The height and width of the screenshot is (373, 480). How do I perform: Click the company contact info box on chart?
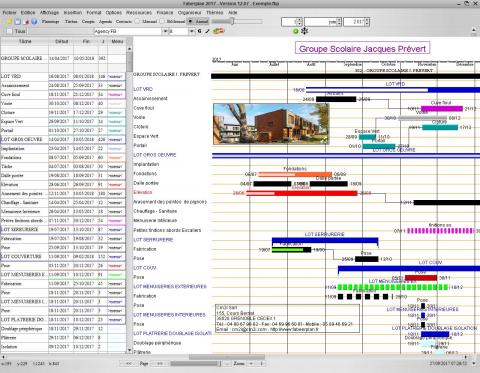point(288,318)
